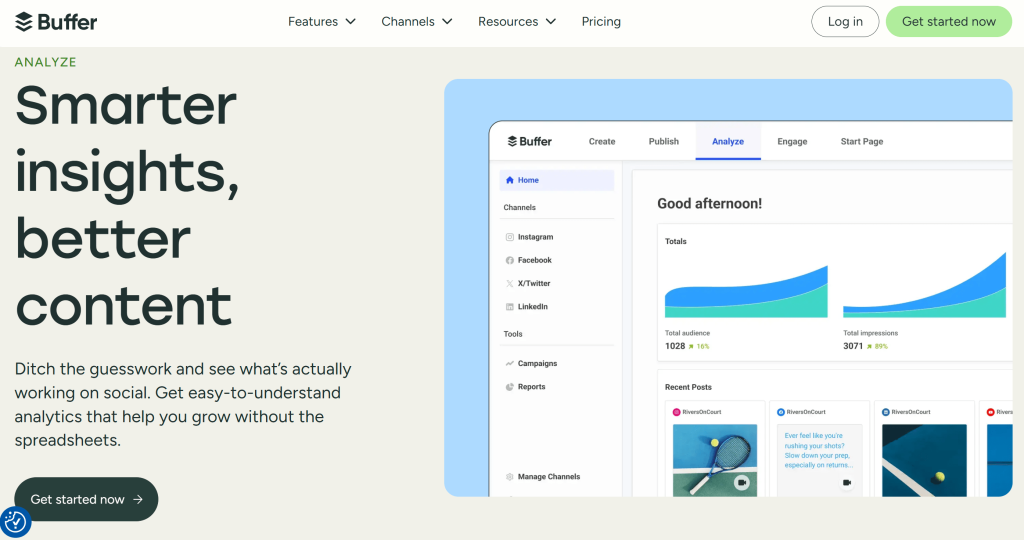Viewport: 1024px width, 540px height.
Task: Select the X/Twitter icon in the sidebar
Action: (x=509, y=283)
